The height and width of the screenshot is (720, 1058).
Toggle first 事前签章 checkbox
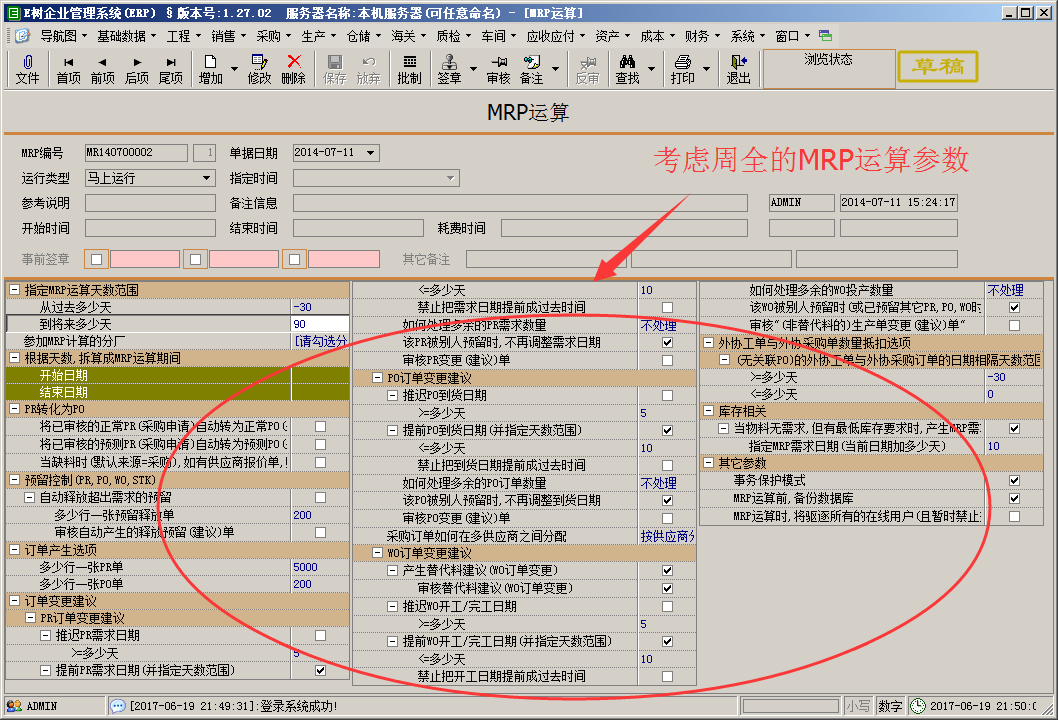click(x=96, y=259)
